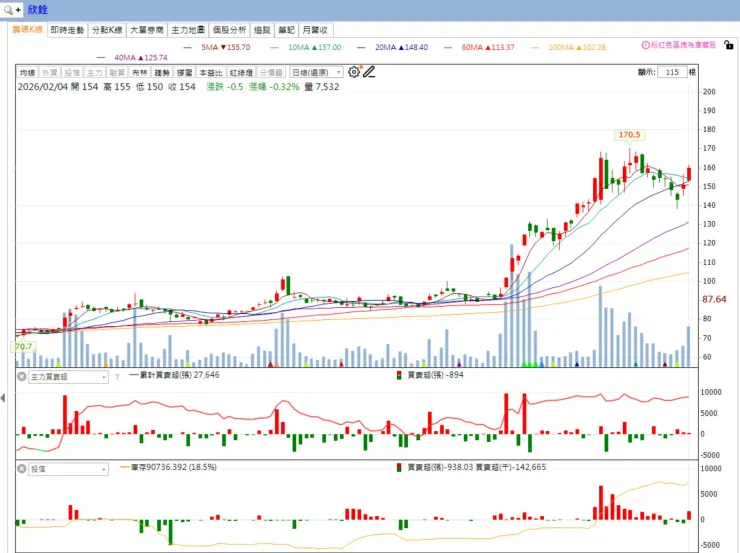Toggle the 均線 moving average overlay
This screenshot has width=740, height=553.
[27, 73]
